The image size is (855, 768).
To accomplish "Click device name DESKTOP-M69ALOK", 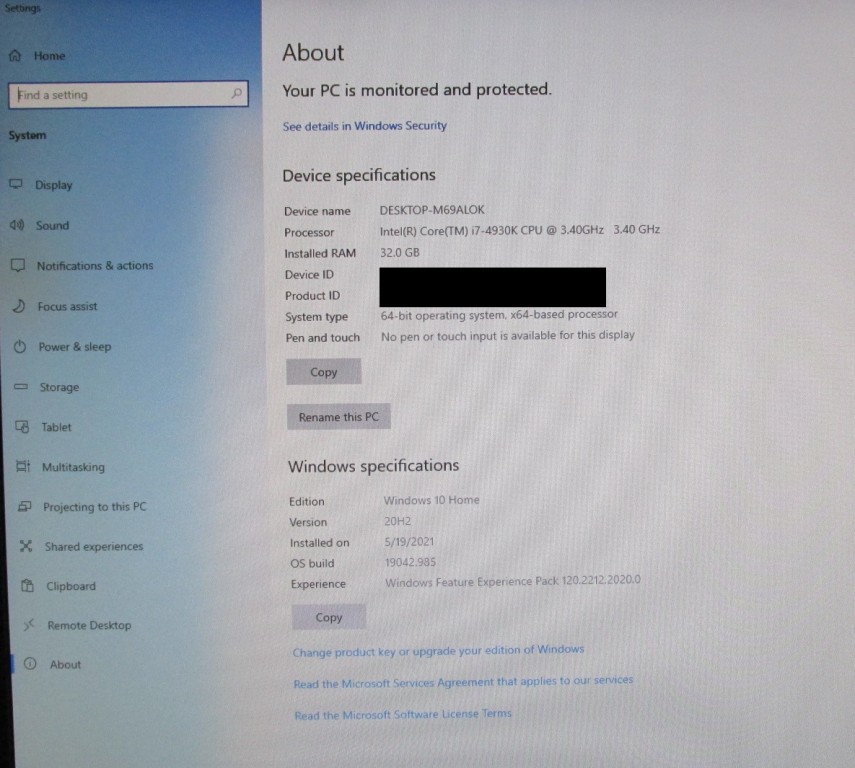I will [x=432, y=210].
